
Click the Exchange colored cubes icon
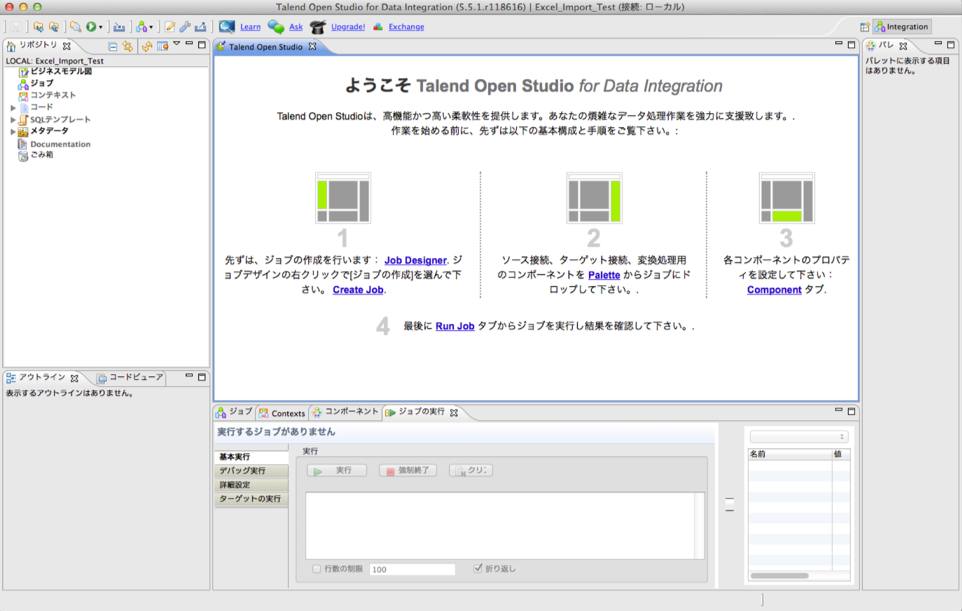[x=378, y=26]
